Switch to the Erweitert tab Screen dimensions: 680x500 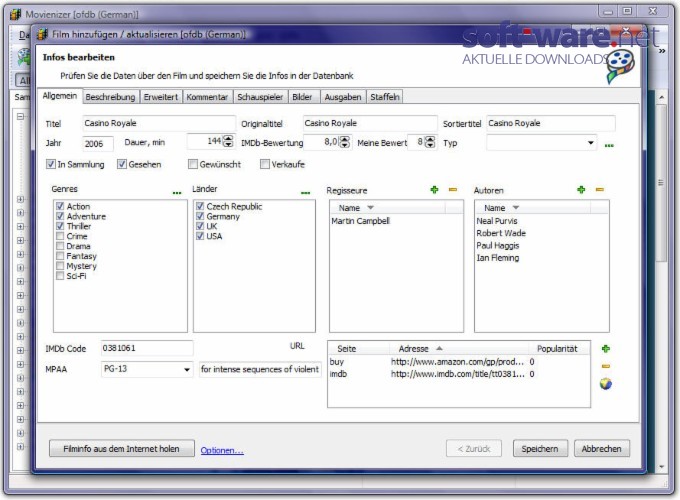161,97
